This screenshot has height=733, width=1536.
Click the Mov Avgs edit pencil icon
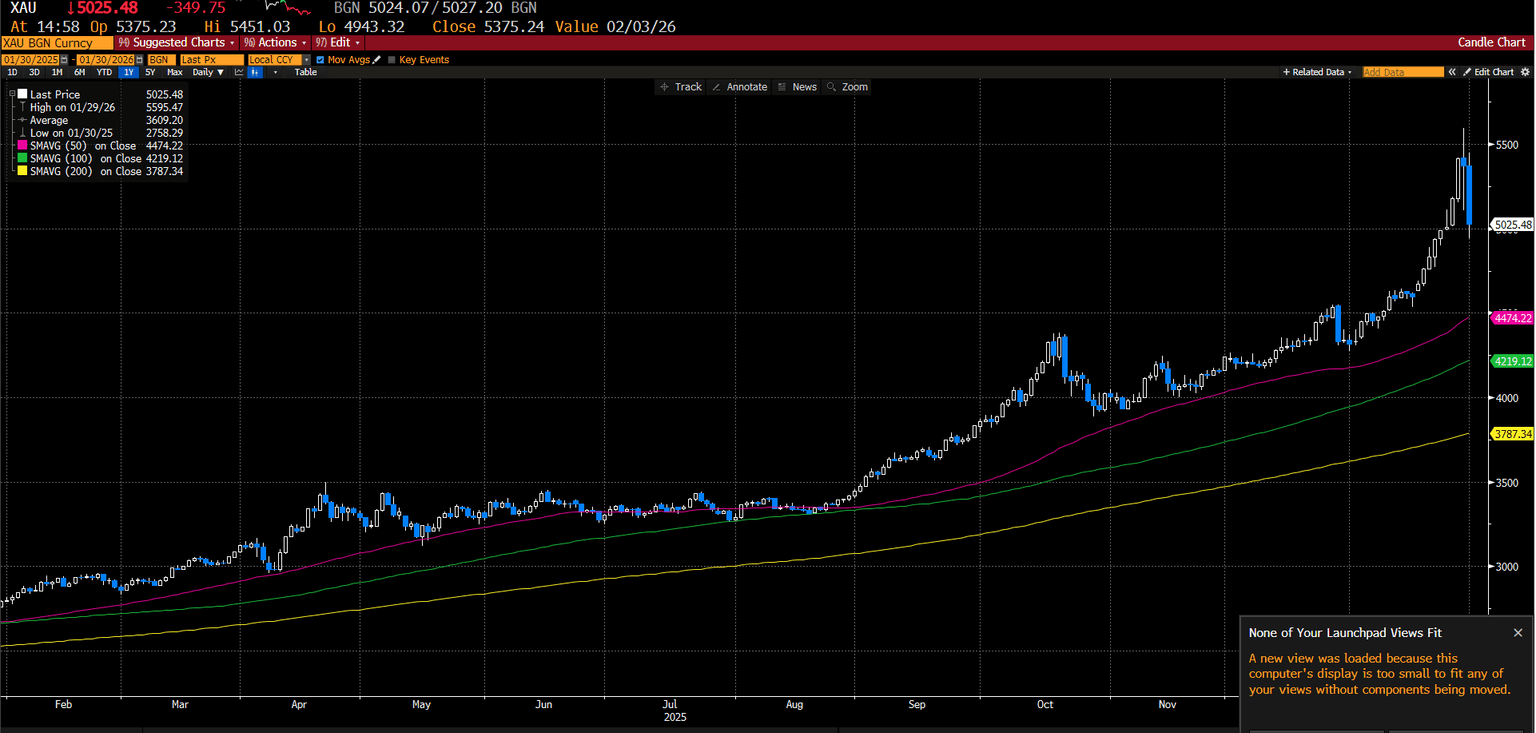point(376,60)
